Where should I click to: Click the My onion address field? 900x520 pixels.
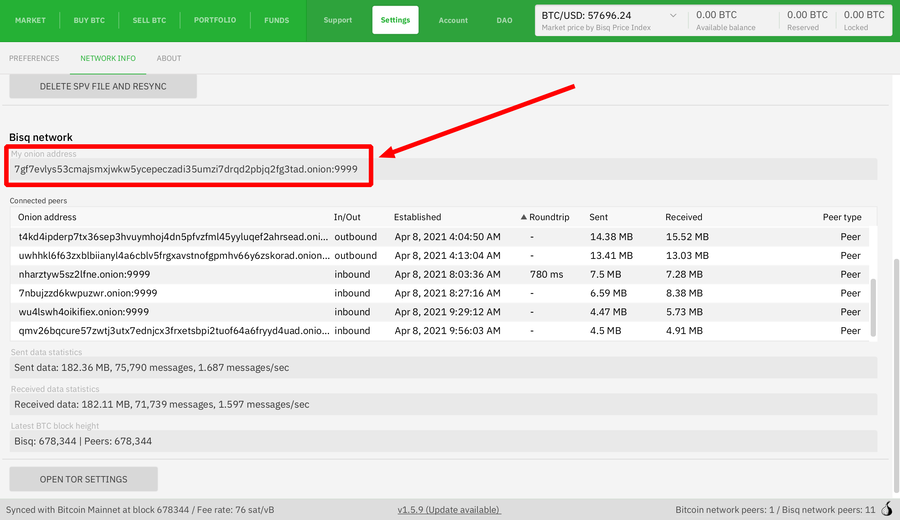click(440, 169)
